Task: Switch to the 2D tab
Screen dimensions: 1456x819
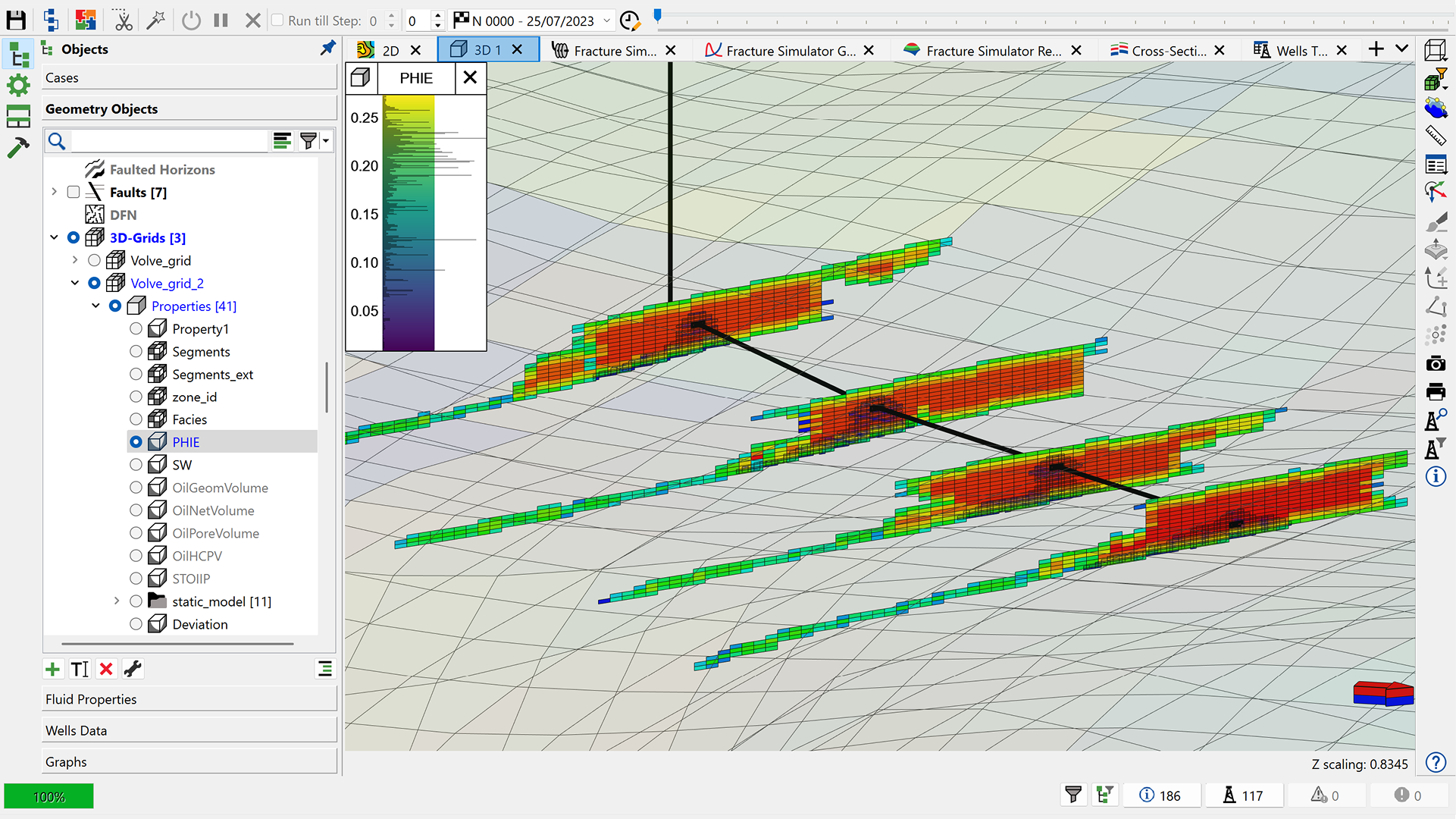Action: tap(390, 51)
